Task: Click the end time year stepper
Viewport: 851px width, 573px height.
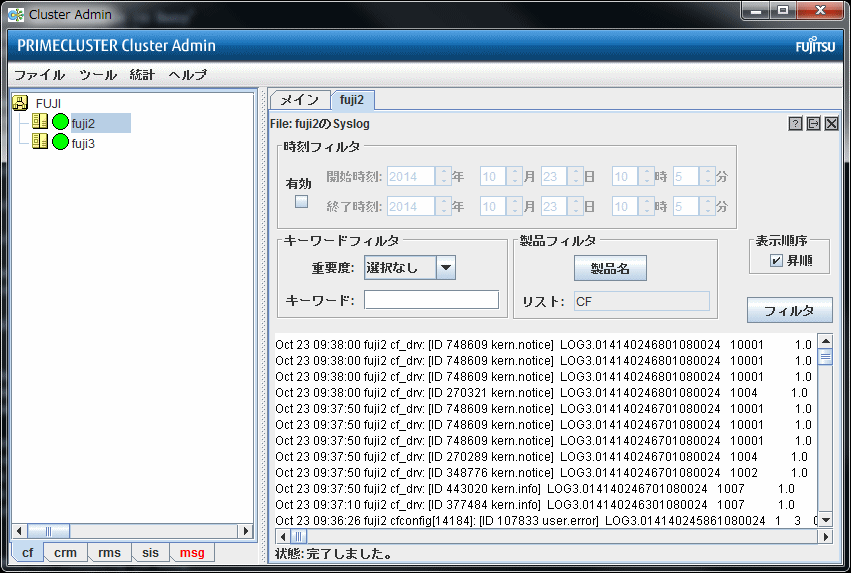Action: click(443, 206)
